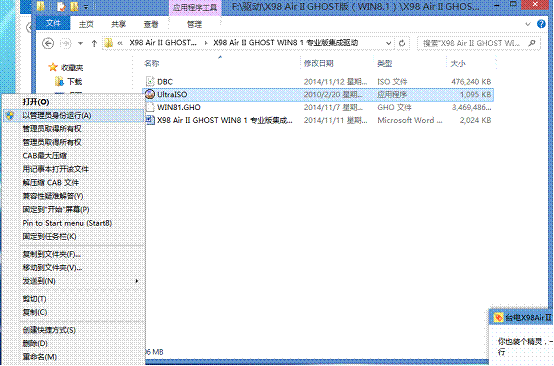Click the New folder quick access icon

click(x=74, y=6)
